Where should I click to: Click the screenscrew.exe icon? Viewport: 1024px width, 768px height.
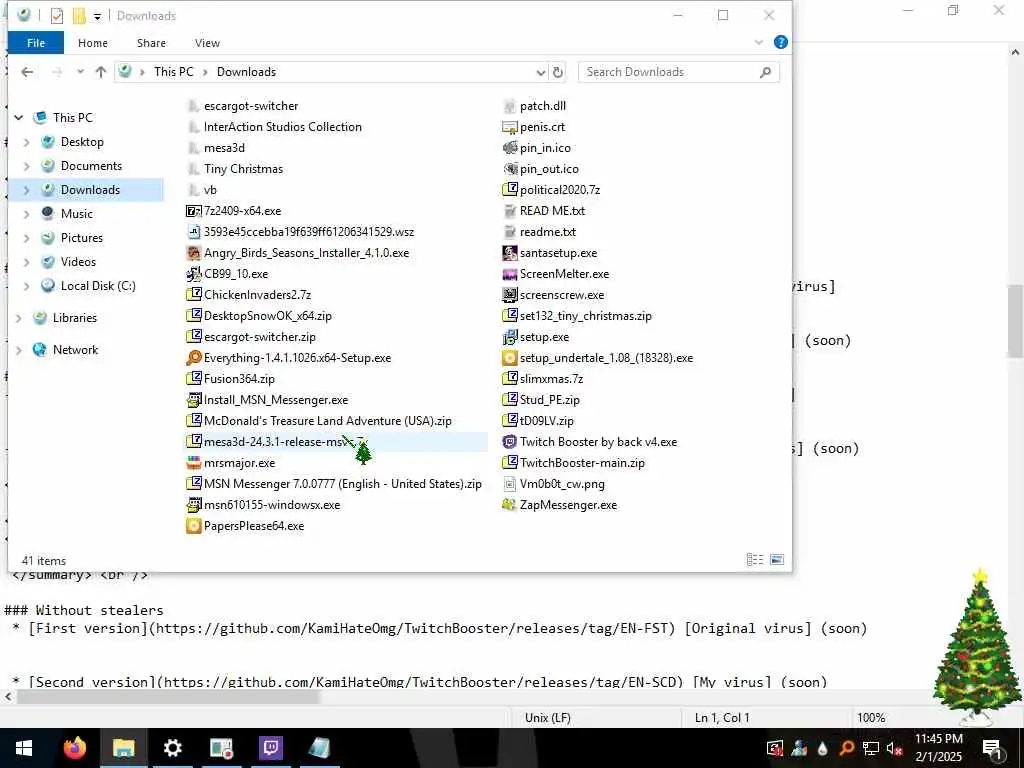click(x=509, y=295)
